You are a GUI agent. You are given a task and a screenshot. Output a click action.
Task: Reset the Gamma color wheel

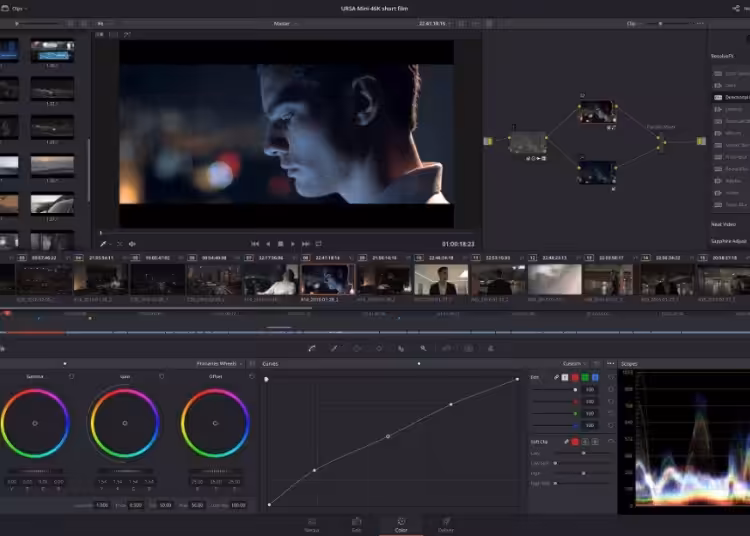coord(71,377)
